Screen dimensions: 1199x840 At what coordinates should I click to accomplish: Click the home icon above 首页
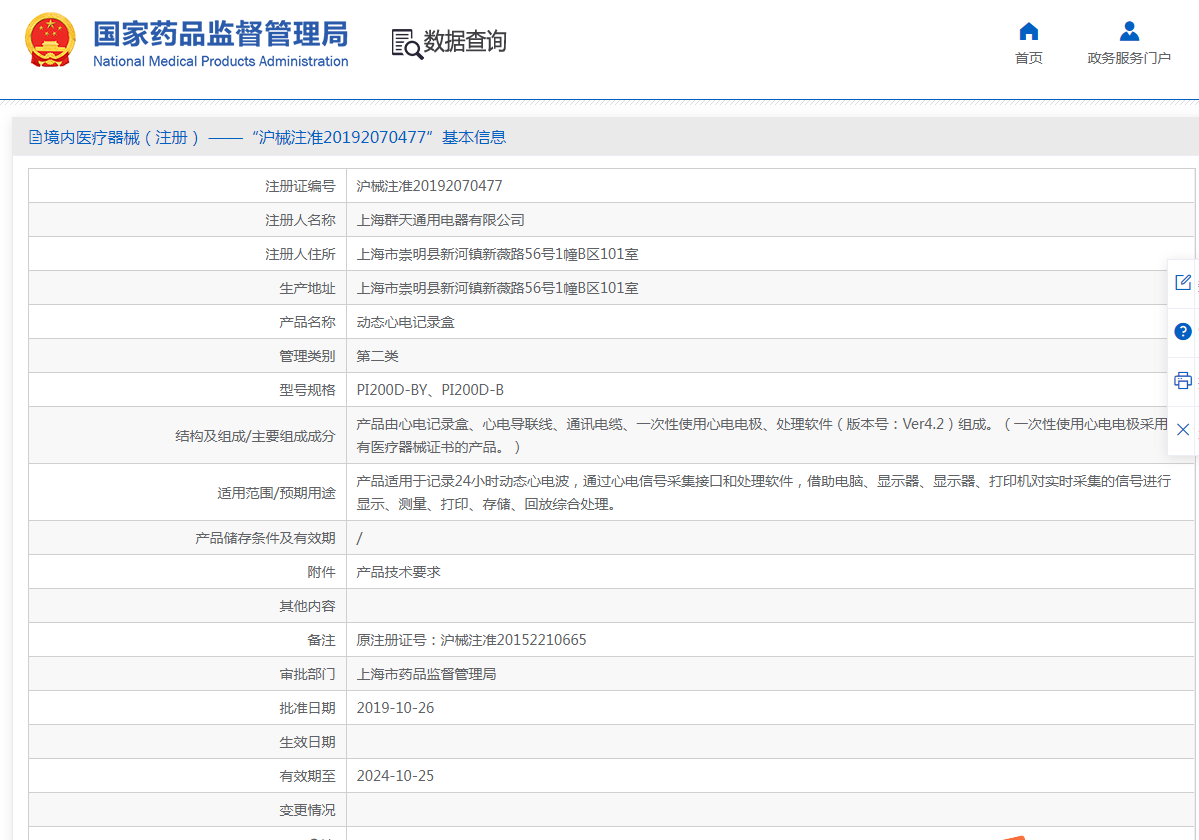tap(1028, 31)
